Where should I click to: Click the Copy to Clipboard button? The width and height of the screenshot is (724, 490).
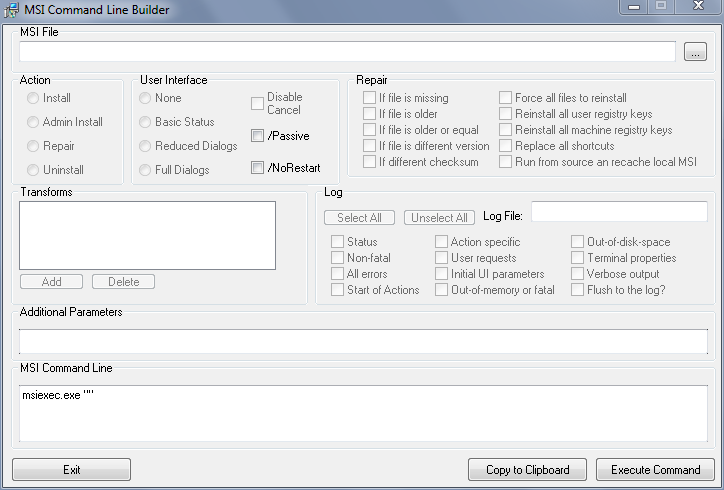[527, 470]
